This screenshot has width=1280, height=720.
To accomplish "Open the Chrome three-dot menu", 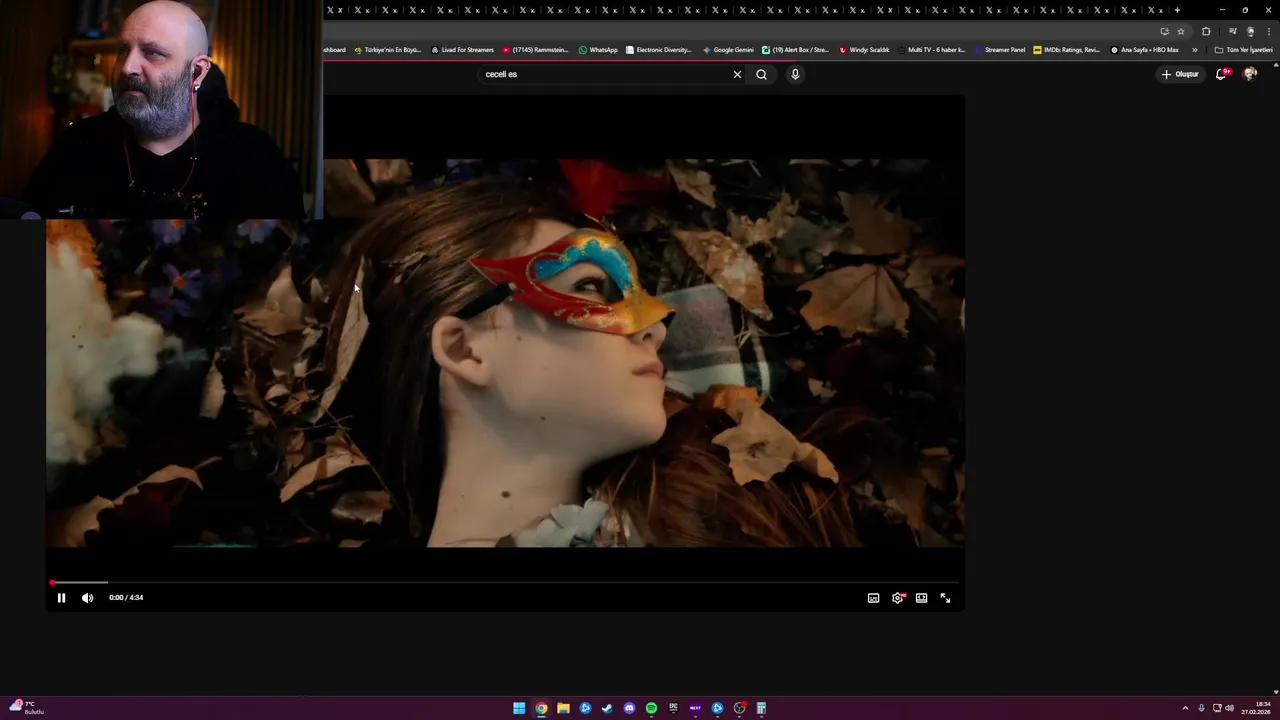I will point(1268,31).
